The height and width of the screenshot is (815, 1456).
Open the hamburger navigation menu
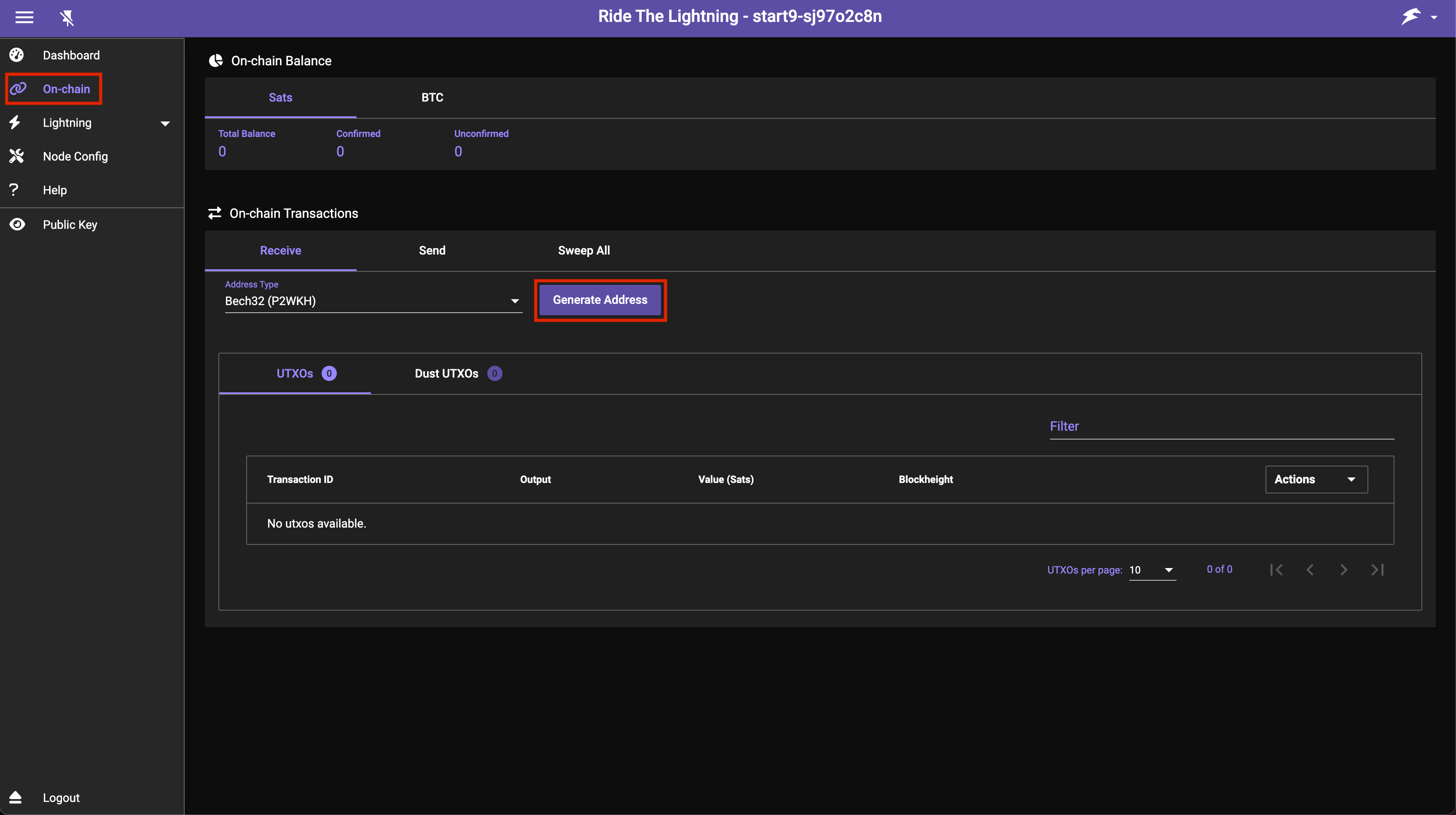(24, 18)
